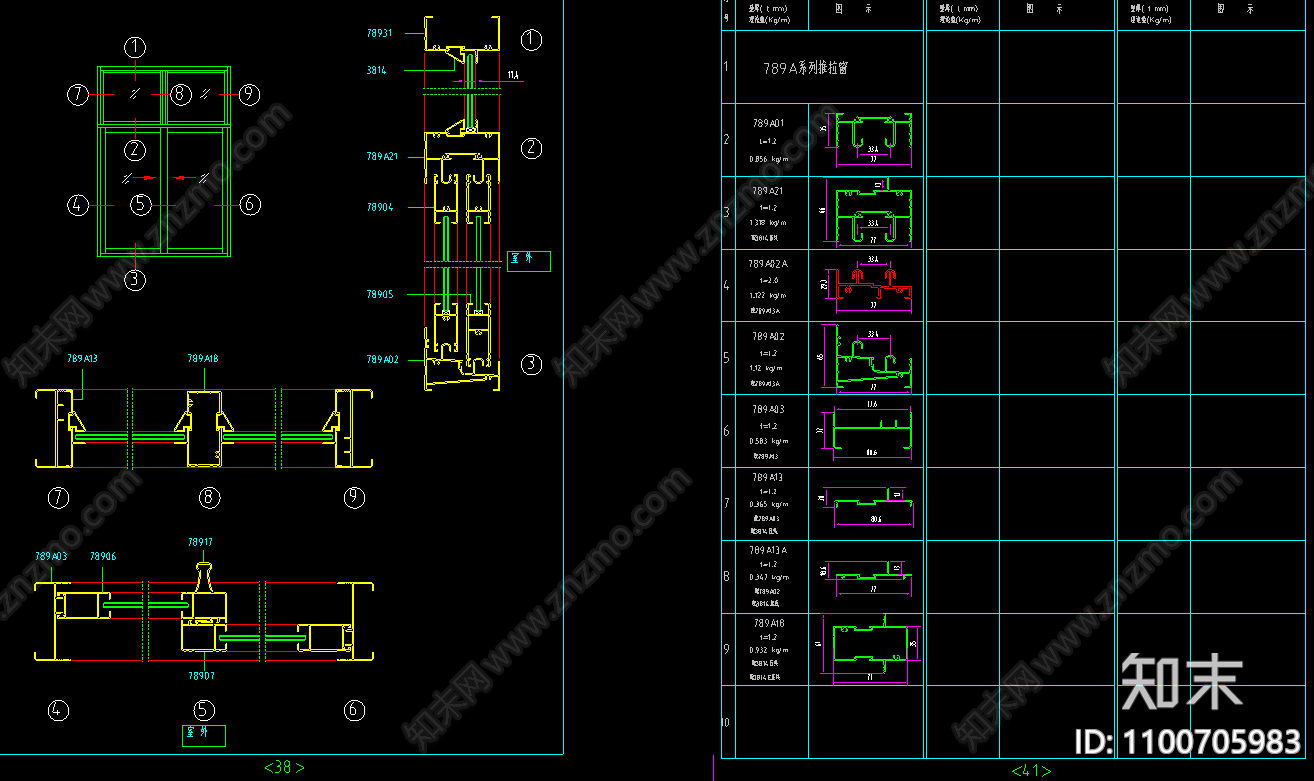Select the 0.932 kg/m weight value
The image size is (1314, 781).
pos(768,650)
